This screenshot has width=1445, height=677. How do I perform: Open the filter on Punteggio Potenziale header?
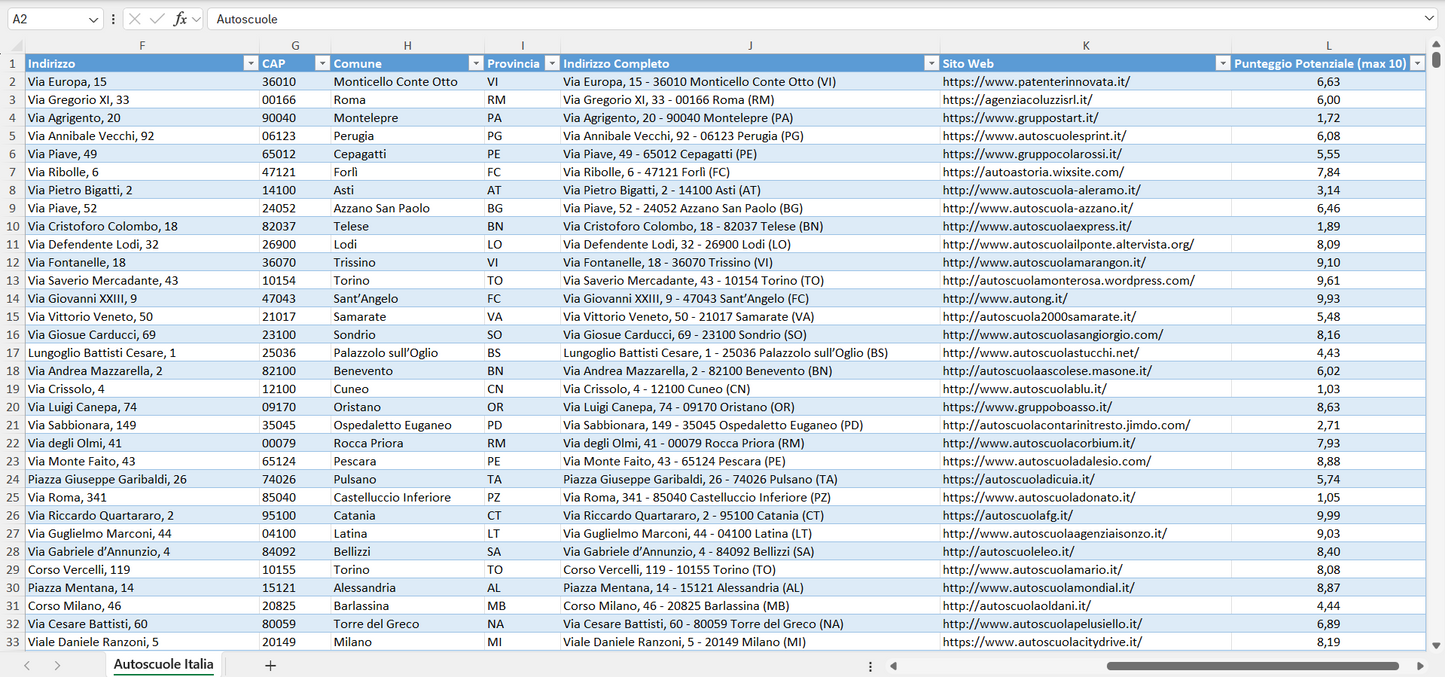pyautogui.click(x=1418, y=63)
